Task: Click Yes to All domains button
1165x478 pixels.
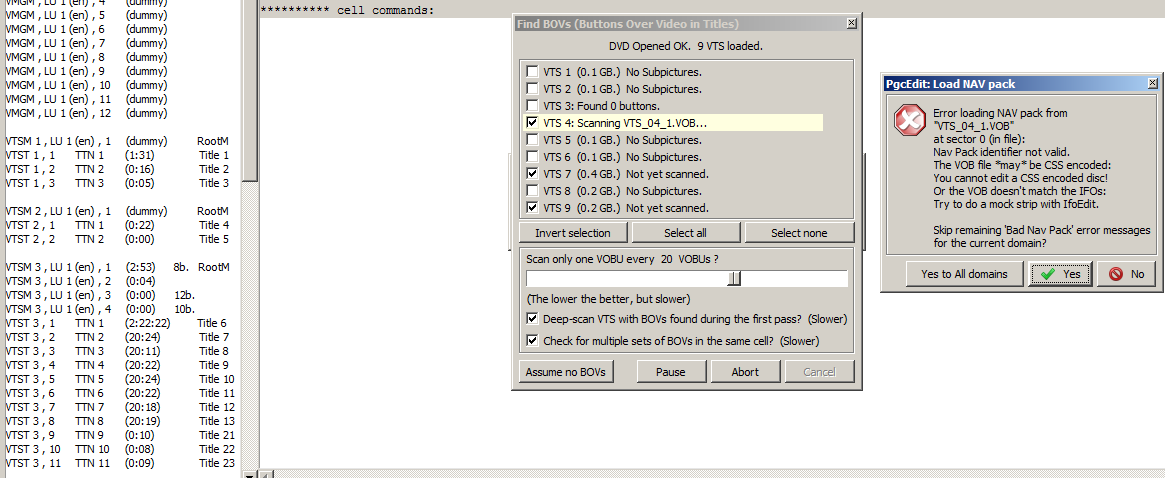Action: (x=964, y=274)
